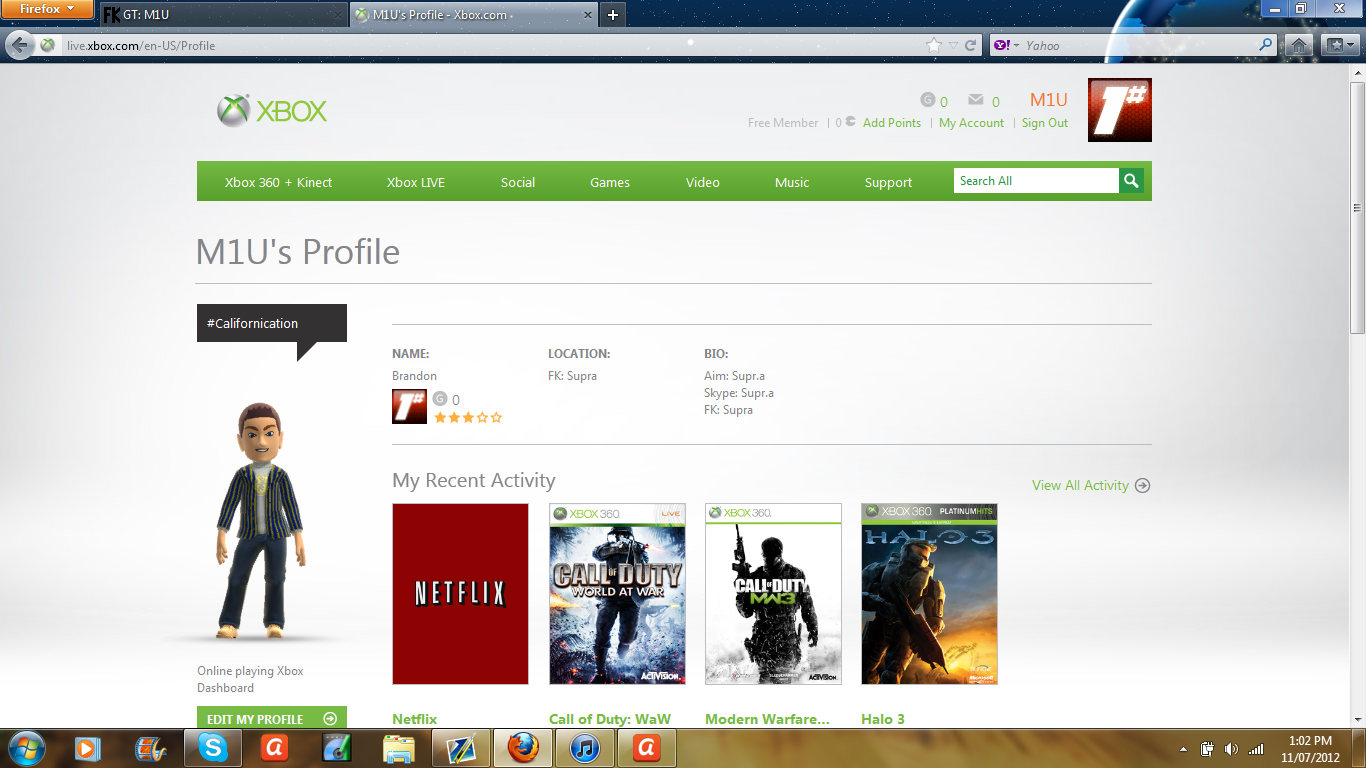Open the Video menu
This screenshot has width=1366, height=768.
703,182
